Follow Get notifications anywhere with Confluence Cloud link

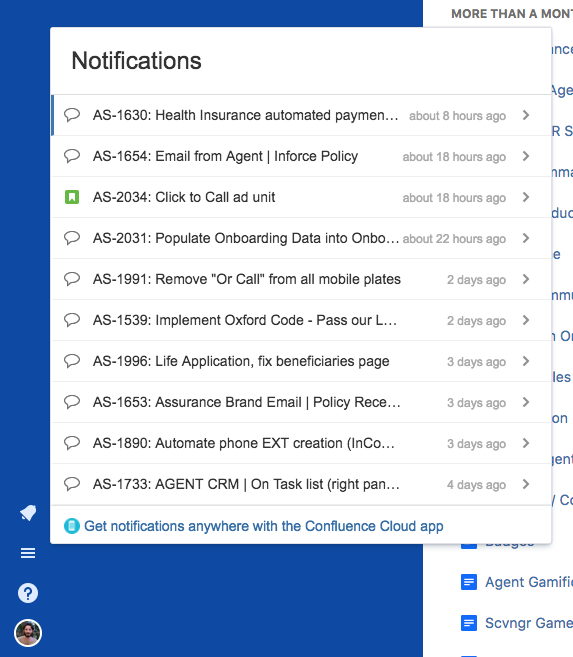pos(263,526)
